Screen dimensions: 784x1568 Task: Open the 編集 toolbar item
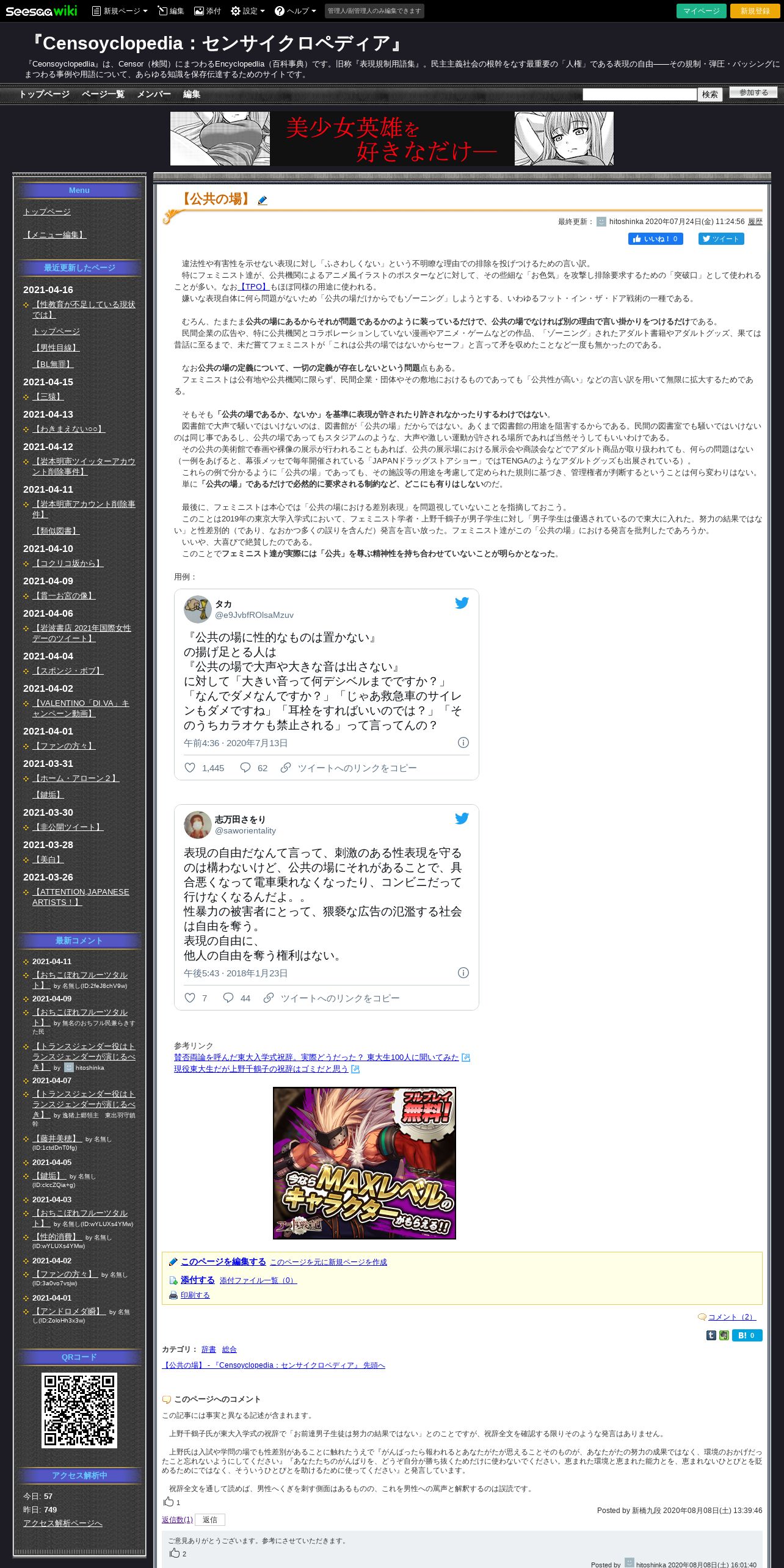tap(170, 11)
